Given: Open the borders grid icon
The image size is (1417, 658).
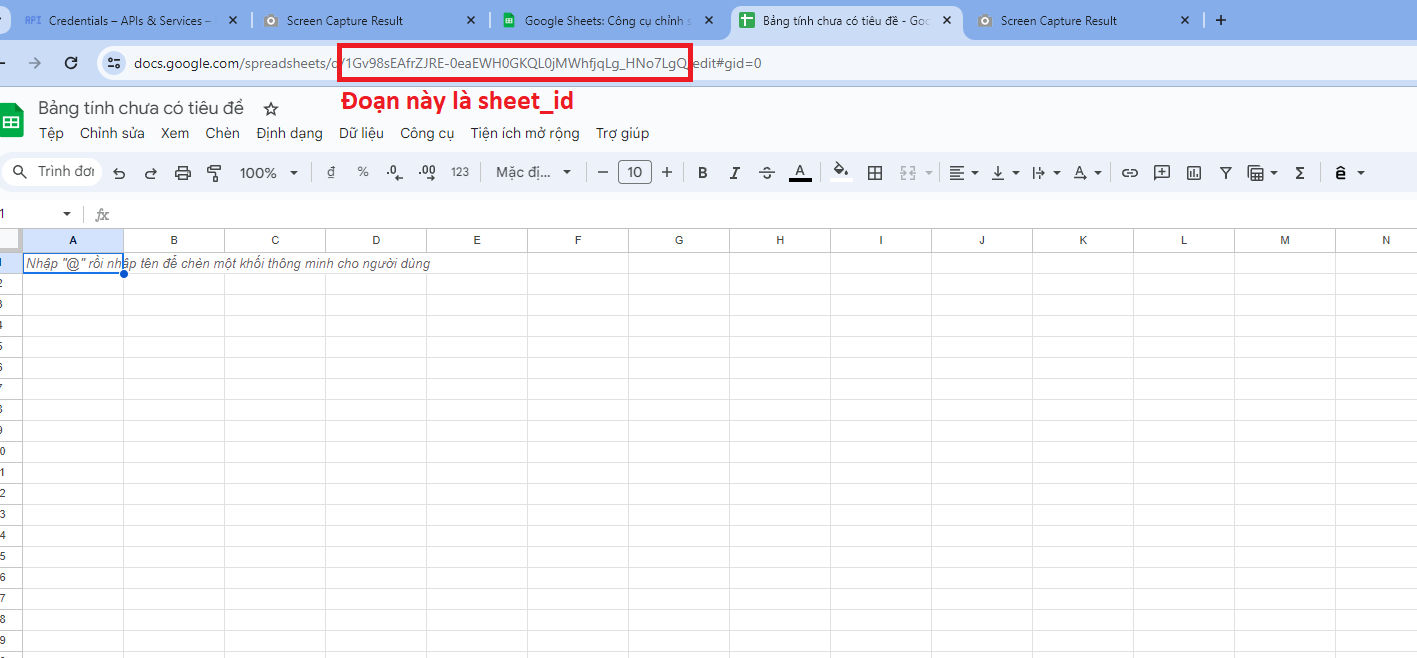Looking at the screenshot, I should pyautogui.click(x=875, y=173).
